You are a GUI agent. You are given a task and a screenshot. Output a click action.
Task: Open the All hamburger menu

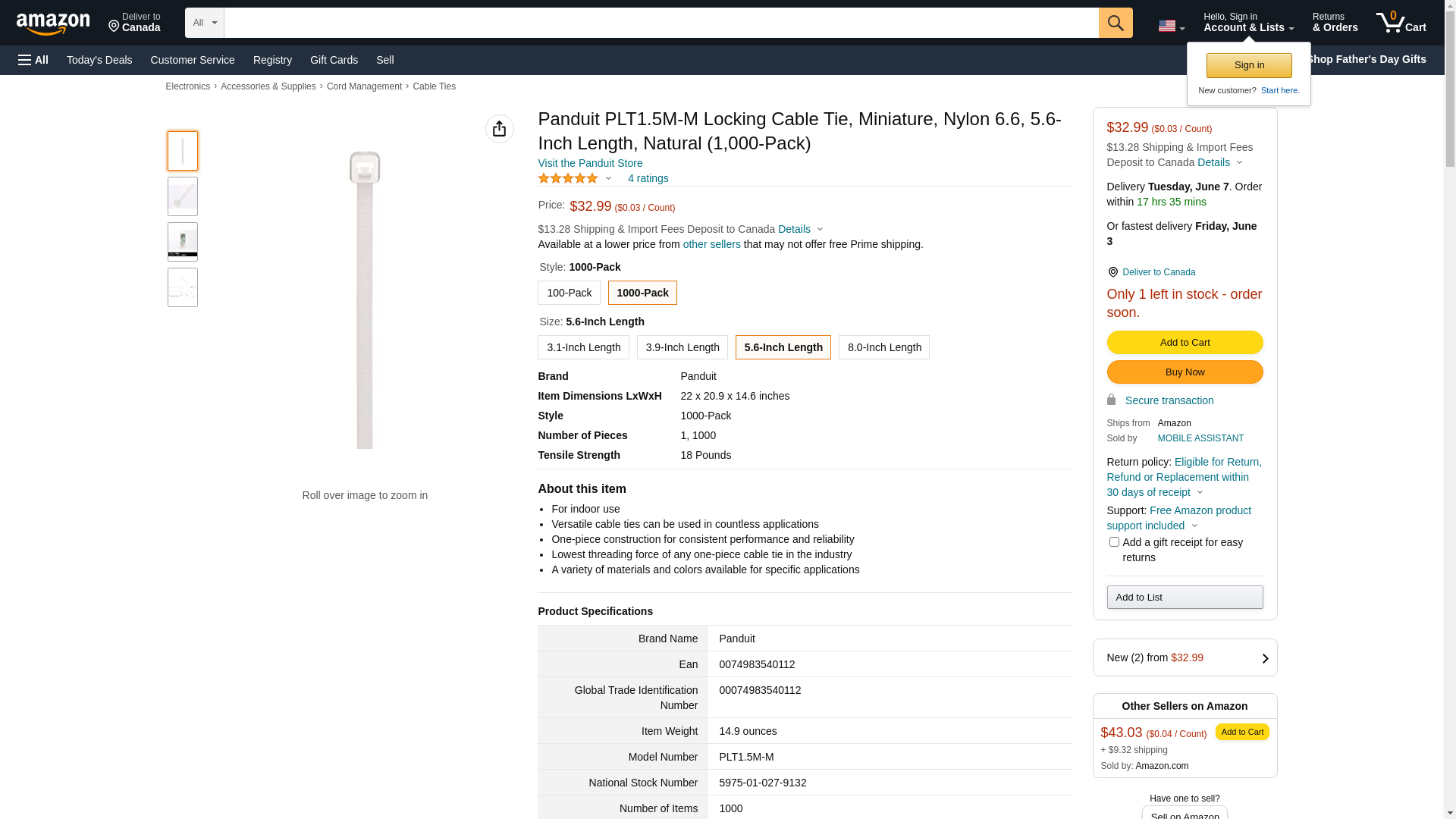click(x=33, y=60)
